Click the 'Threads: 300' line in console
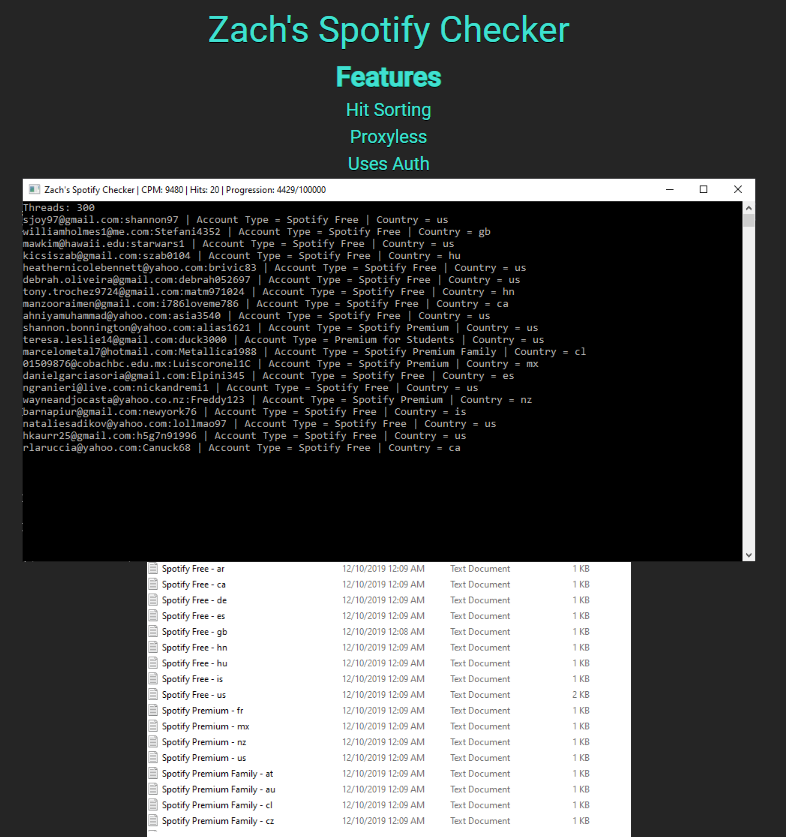 pos(59,208)
